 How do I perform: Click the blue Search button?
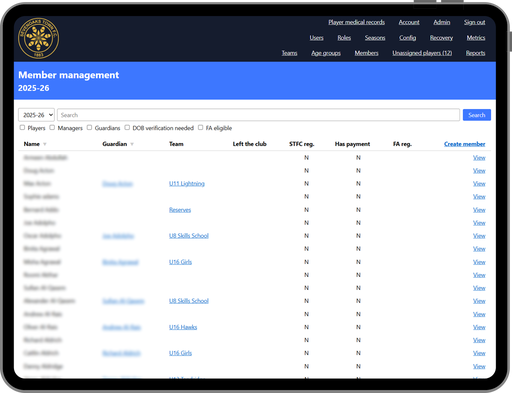click(477, 115)
